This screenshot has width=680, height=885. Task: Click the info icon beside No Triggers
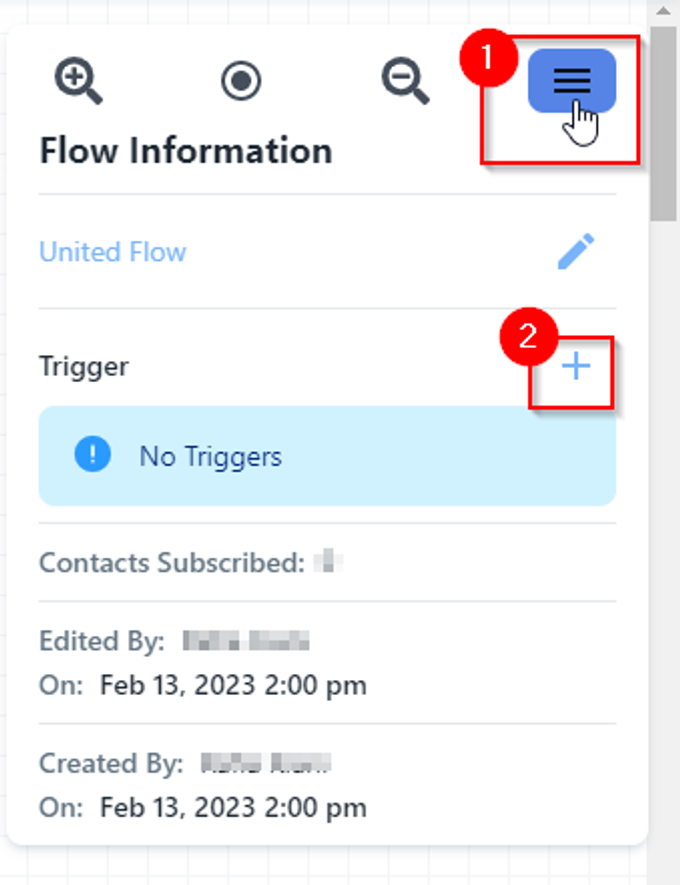coord(92,456)
